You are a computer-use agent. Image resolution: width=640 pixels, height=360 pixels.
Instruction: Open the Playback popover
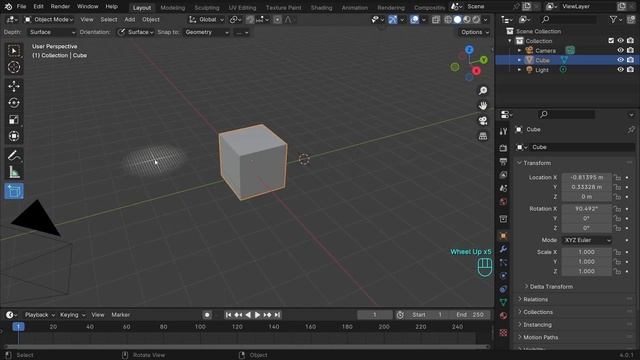(40, 315)
